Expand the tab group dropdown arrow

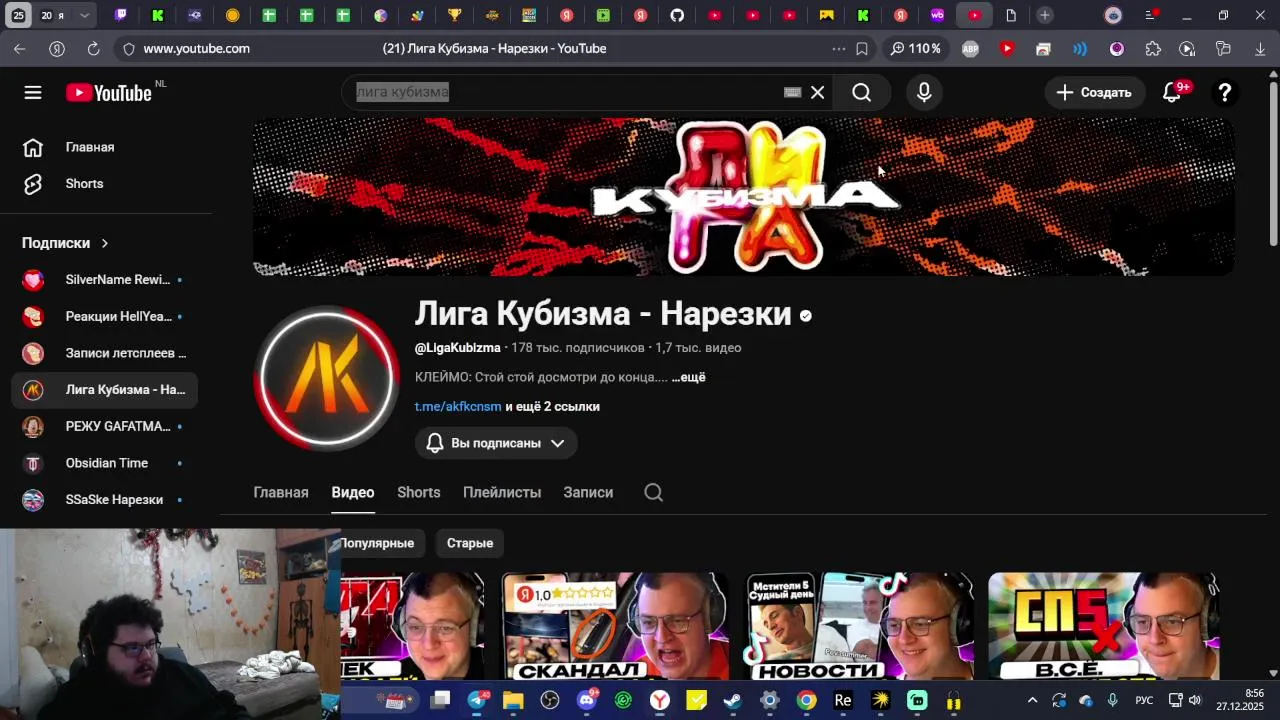(x=84, y=15)
